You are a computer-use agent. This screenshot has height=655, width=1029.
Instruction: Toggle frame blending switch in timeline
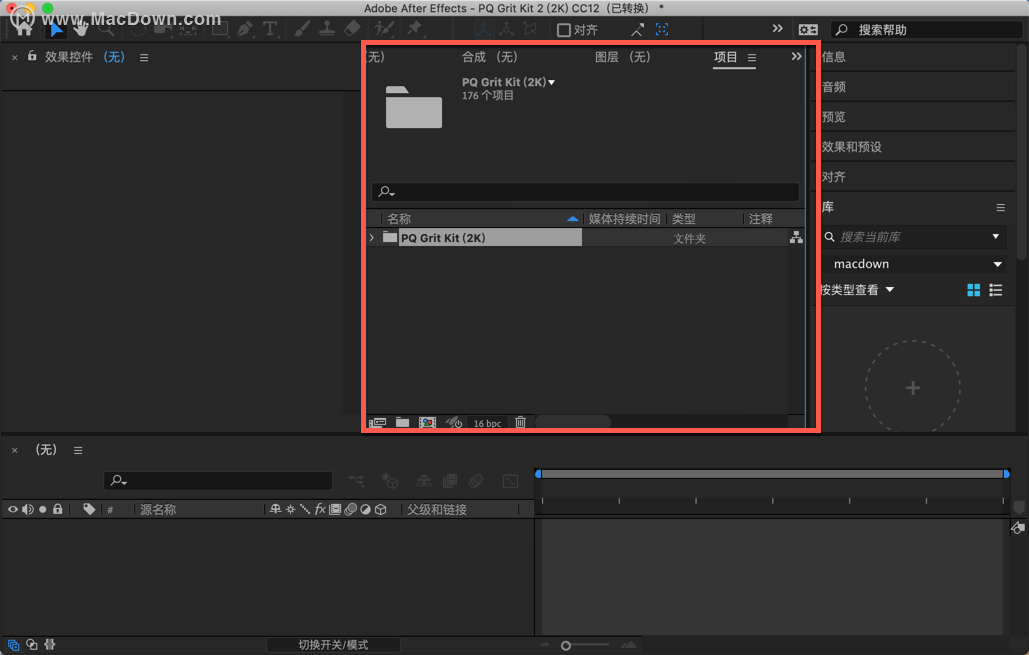[450, 481]
